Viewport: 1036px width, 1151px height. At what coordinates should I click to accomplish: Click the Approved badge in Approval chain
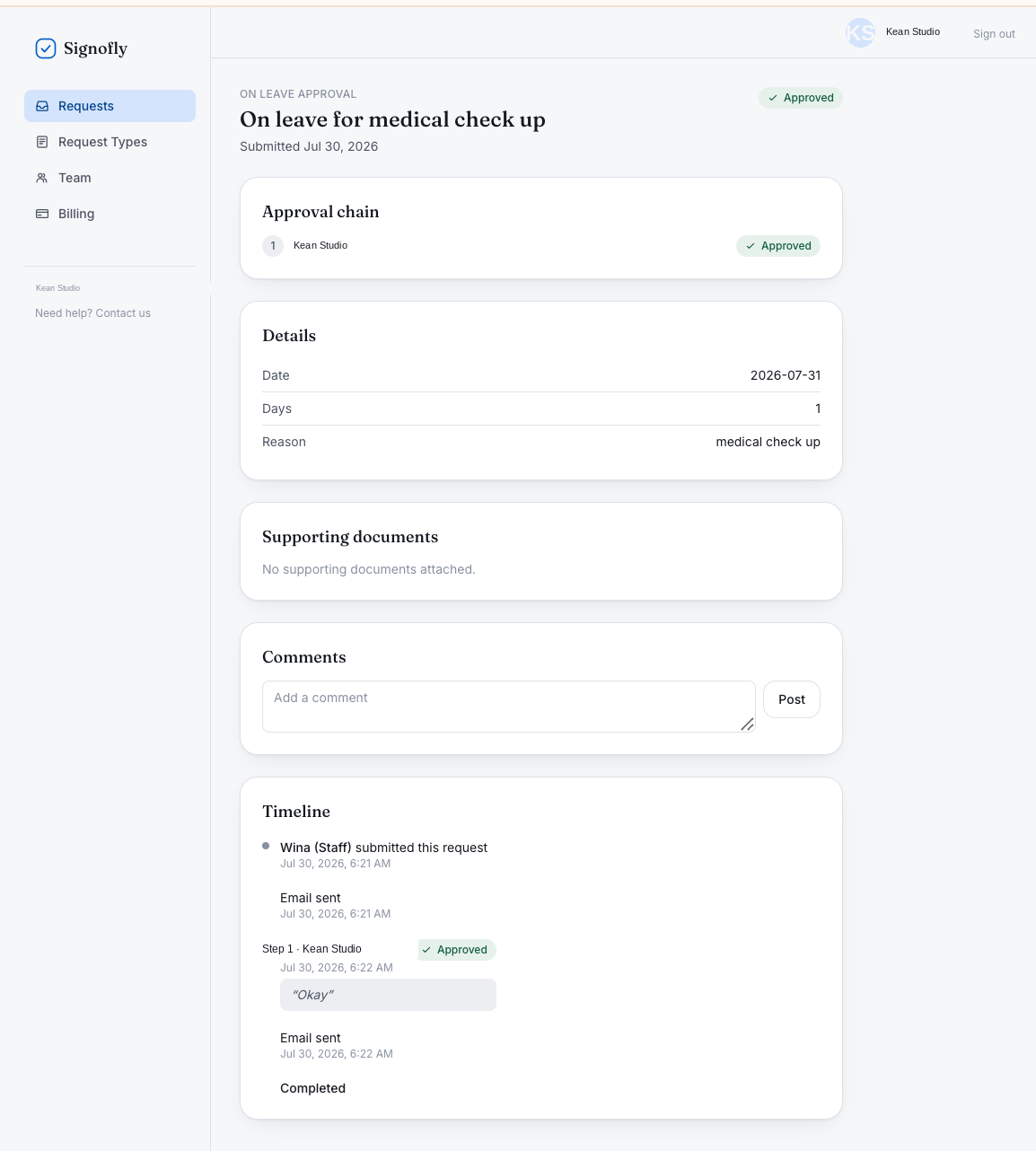778,246
